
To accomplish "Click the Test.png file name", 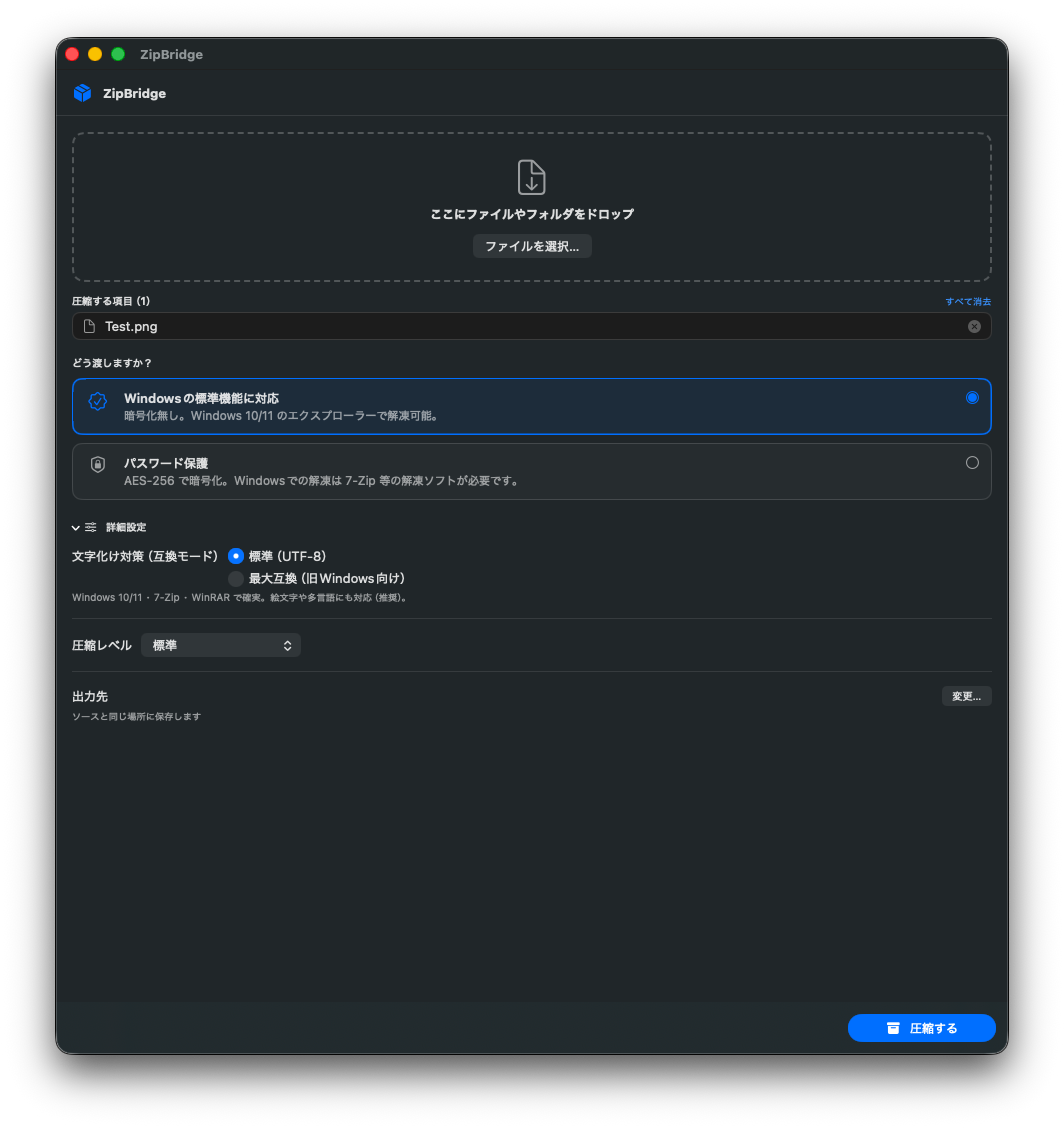I will pyautogui.click(x=131, y=327).
